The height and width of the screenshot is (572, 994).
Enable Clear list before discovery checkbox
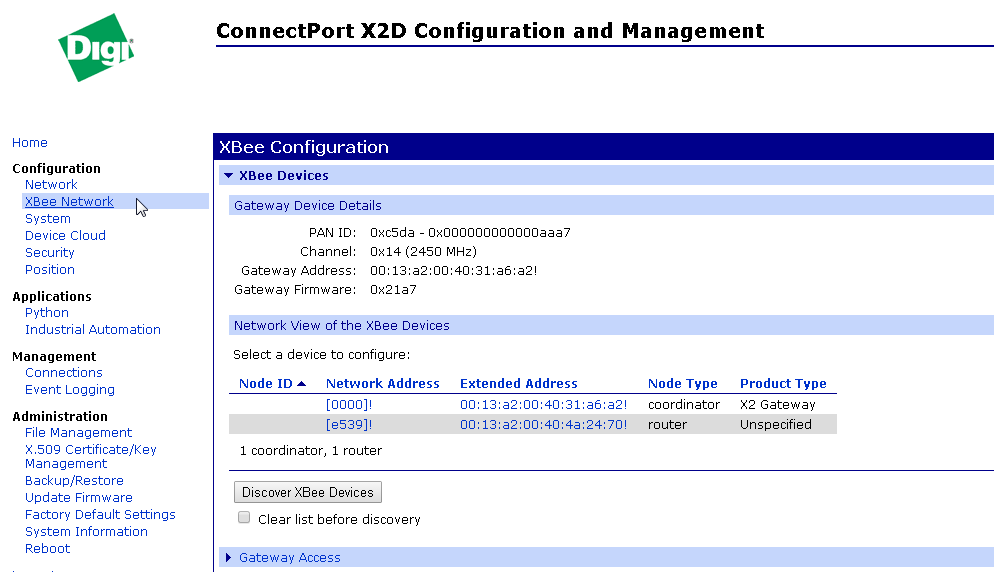(x=244, y=518)
